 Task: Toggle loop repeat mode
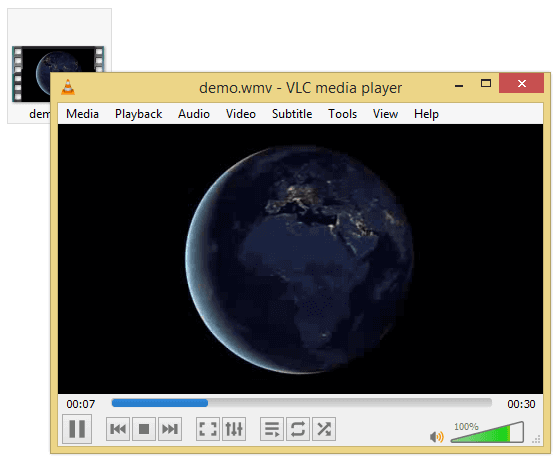click(298, 429)
